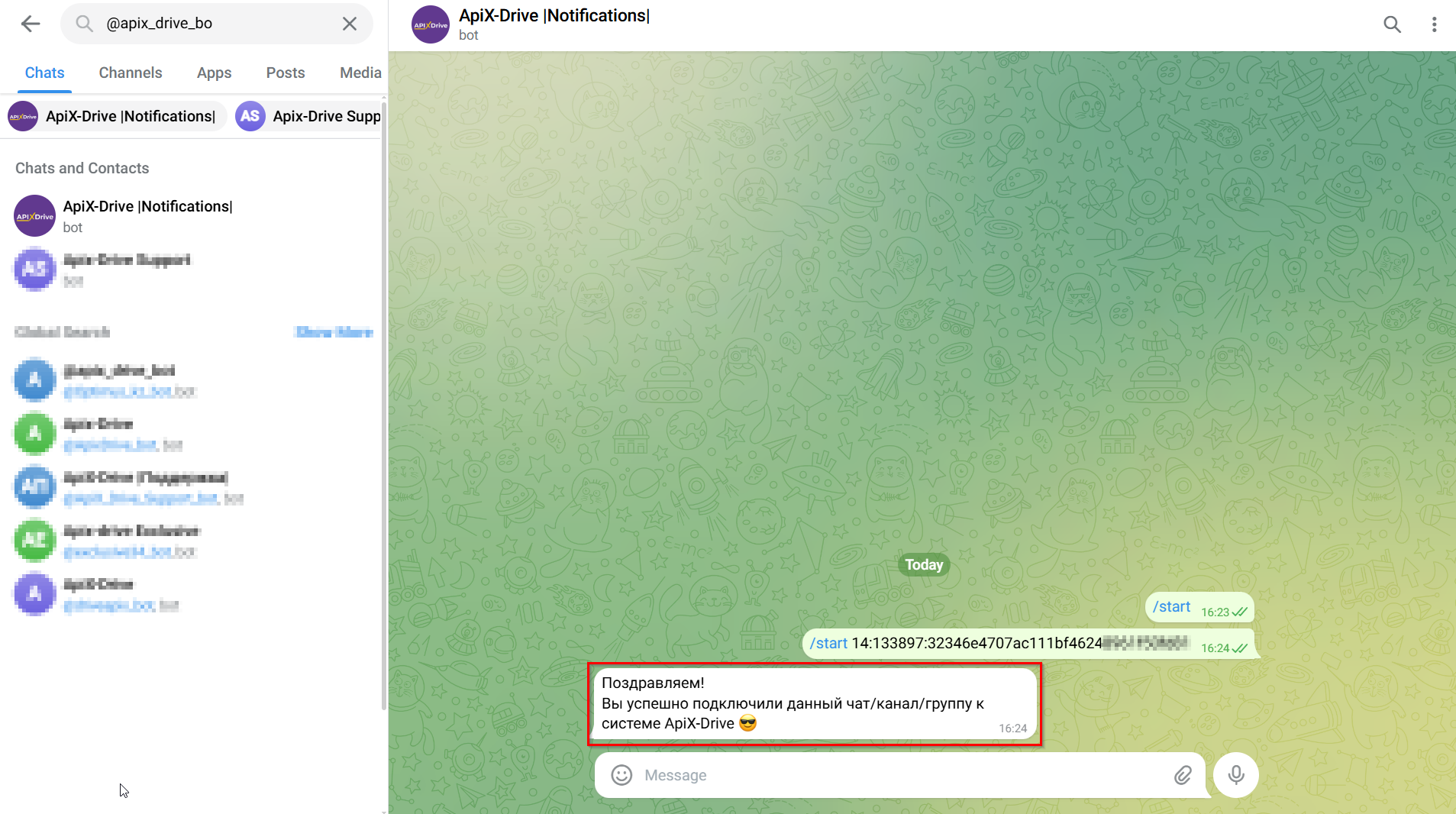Switch to the Chats tab

click(x=44, y=73)
